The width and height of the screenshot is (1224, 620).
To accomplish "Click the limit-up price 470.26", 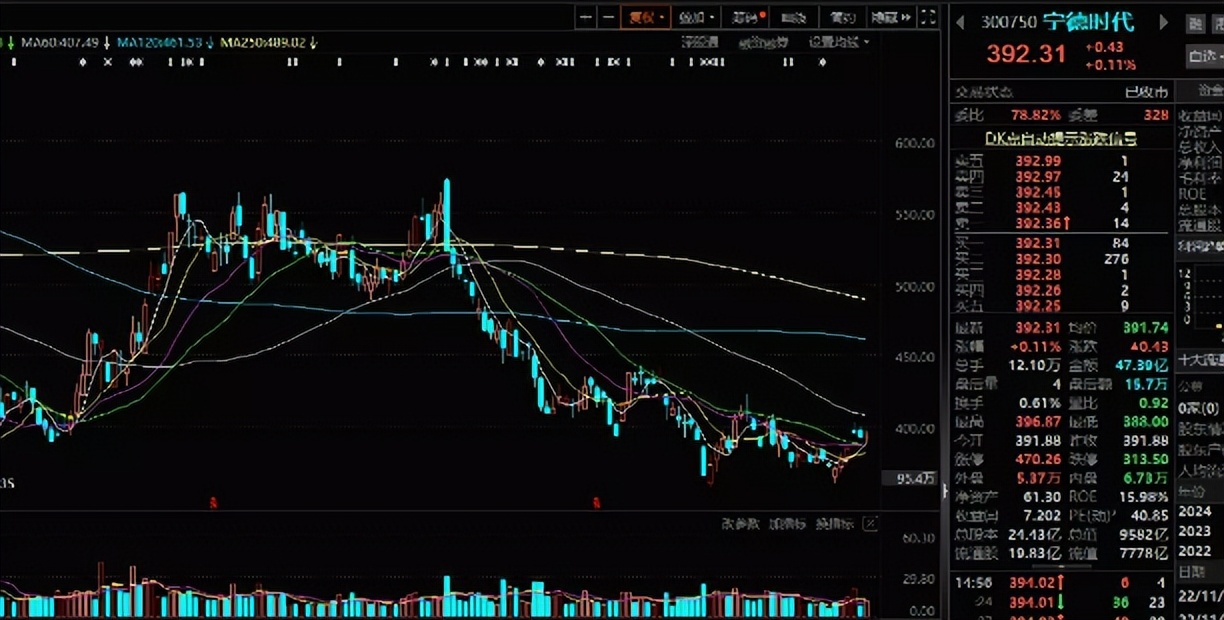I will 1037,459.
